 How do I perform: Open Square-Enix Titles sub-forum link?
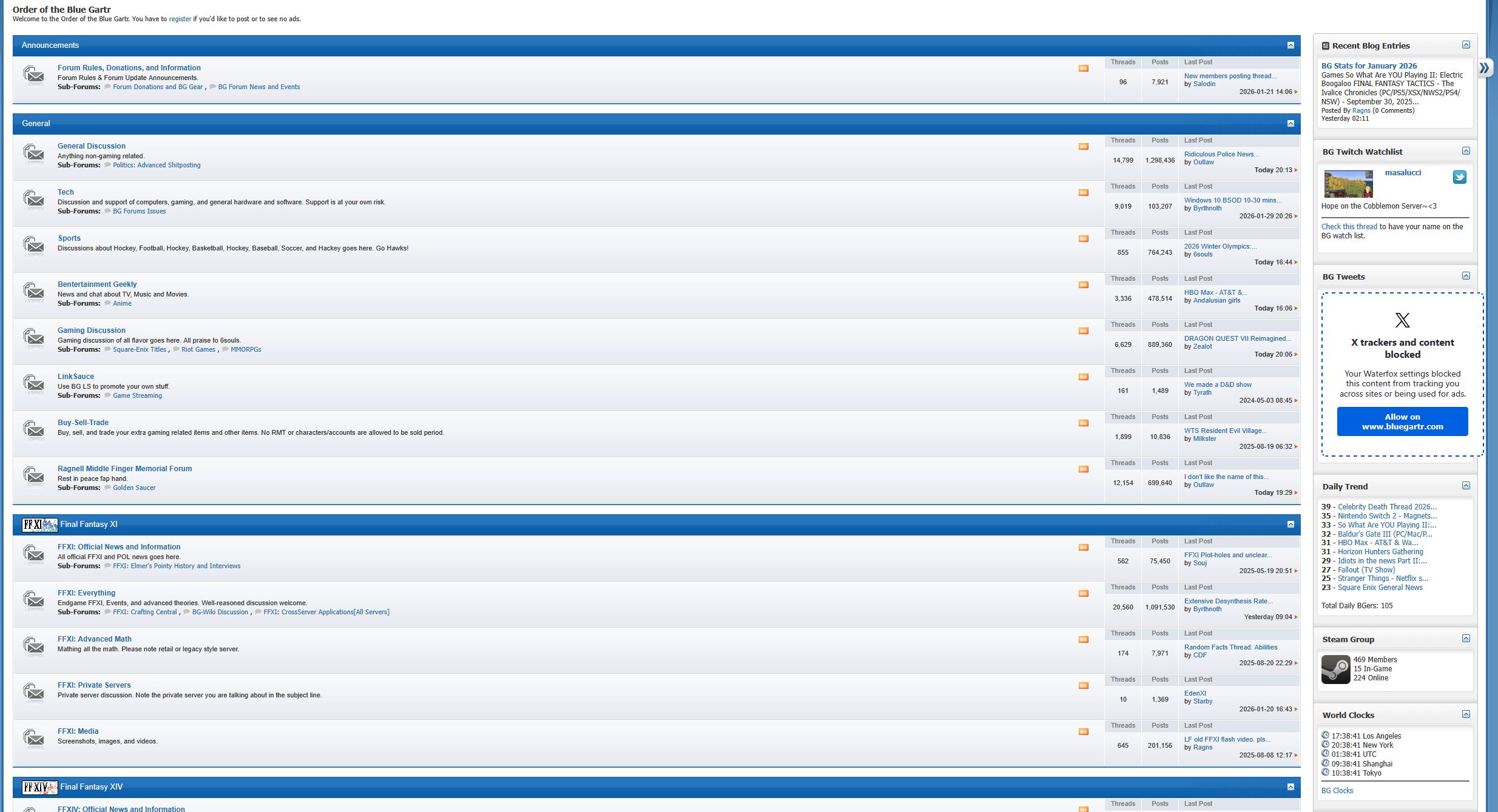click(x=139, y=350)
